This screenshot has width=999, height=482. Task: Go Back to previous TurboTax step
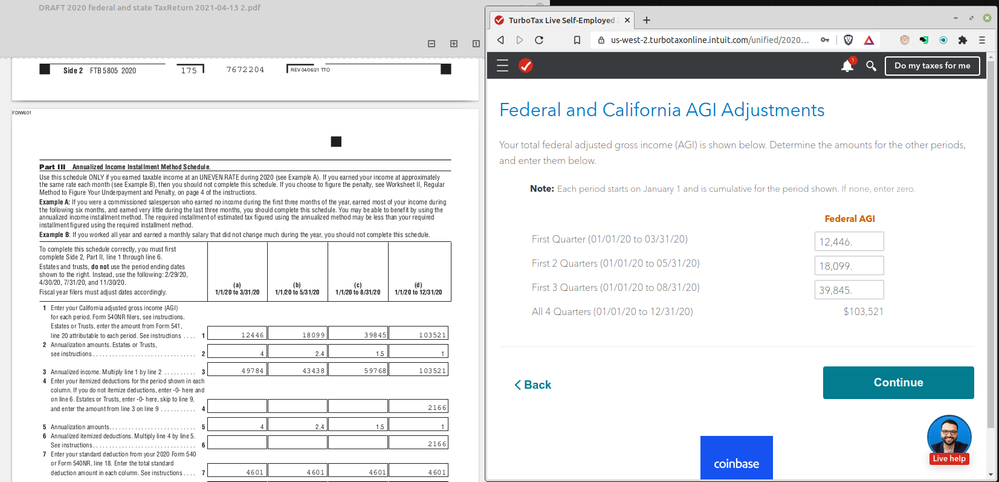point(533,385)
